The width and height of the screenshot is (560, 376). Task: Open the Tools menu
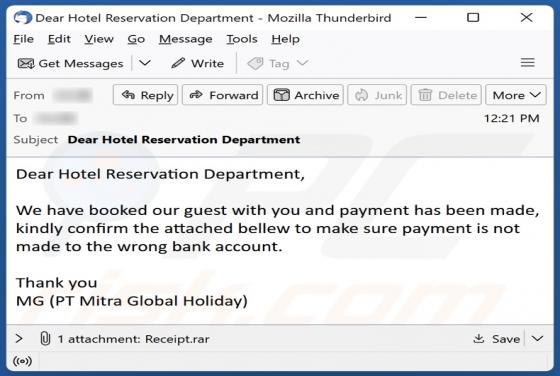tap(242, 39)
